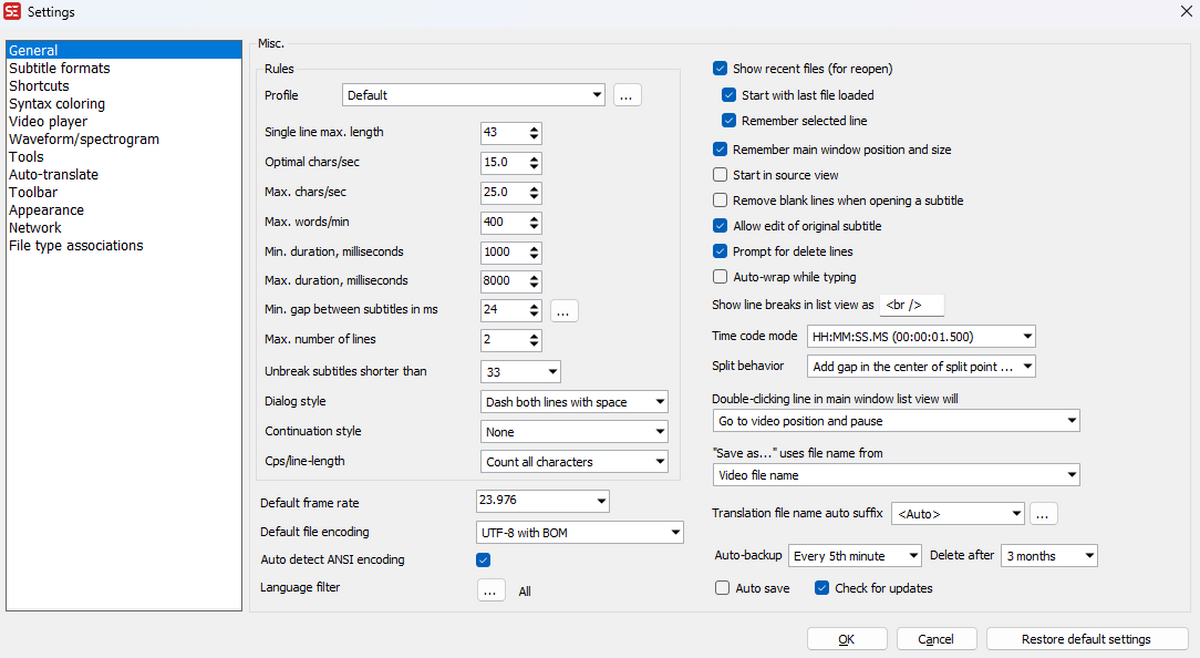Increase Single line max. length value
The image size is (1200, 658).
tap(534, 128)
